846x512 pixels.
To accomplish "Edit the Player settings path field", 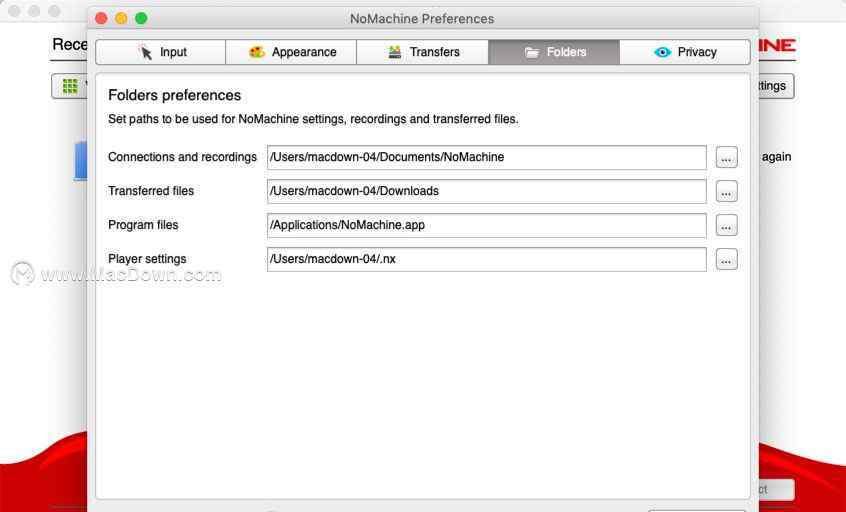I will pos(487,260).
